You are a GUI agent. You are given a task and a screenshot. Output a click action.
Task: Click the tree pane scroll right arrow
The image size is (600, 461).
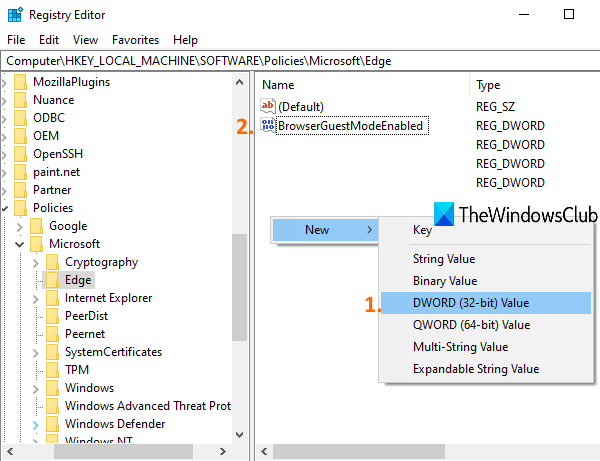(223, 451)
